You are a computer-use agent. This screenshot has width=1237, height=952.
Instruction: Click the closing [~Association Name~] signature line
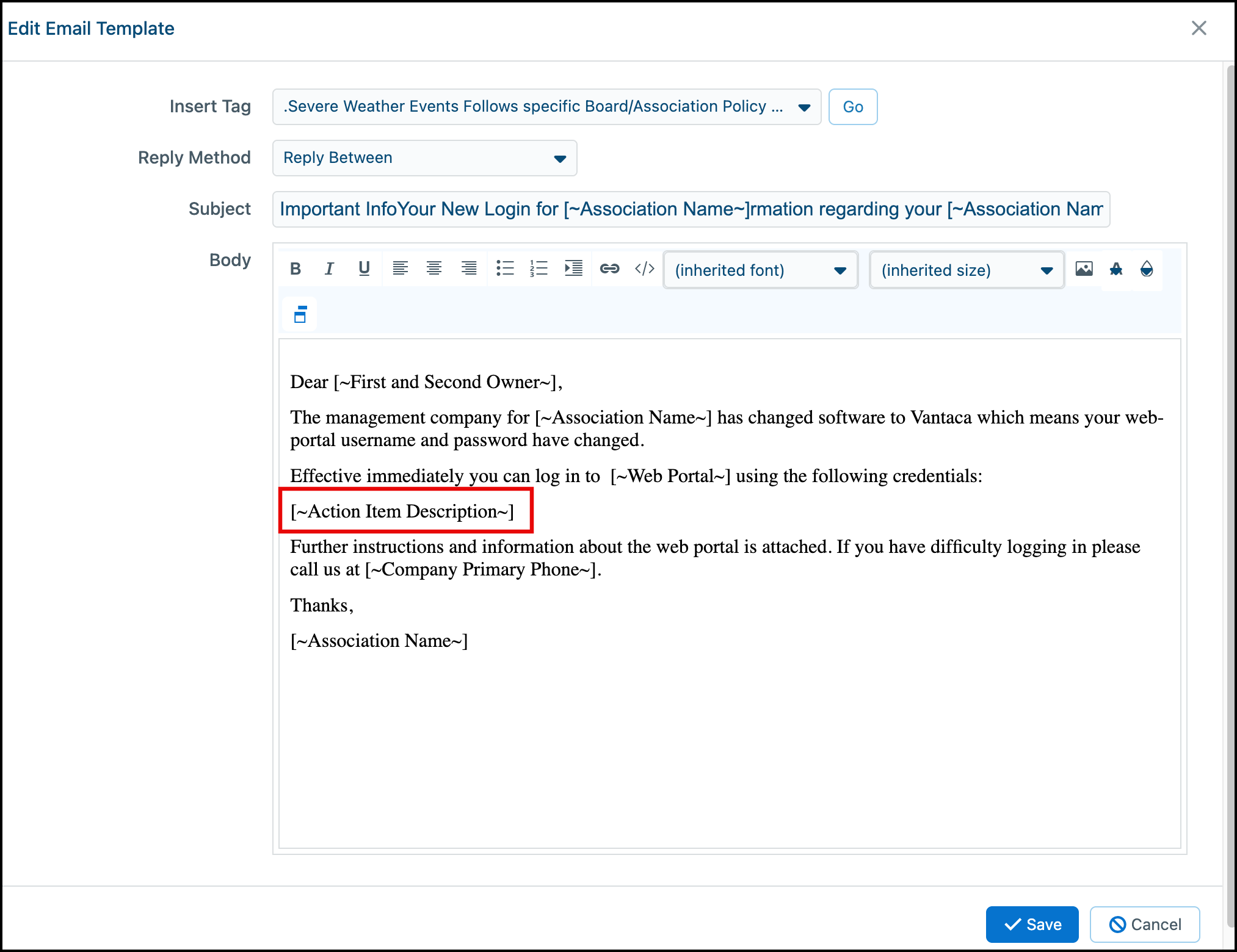pos(379,641)
